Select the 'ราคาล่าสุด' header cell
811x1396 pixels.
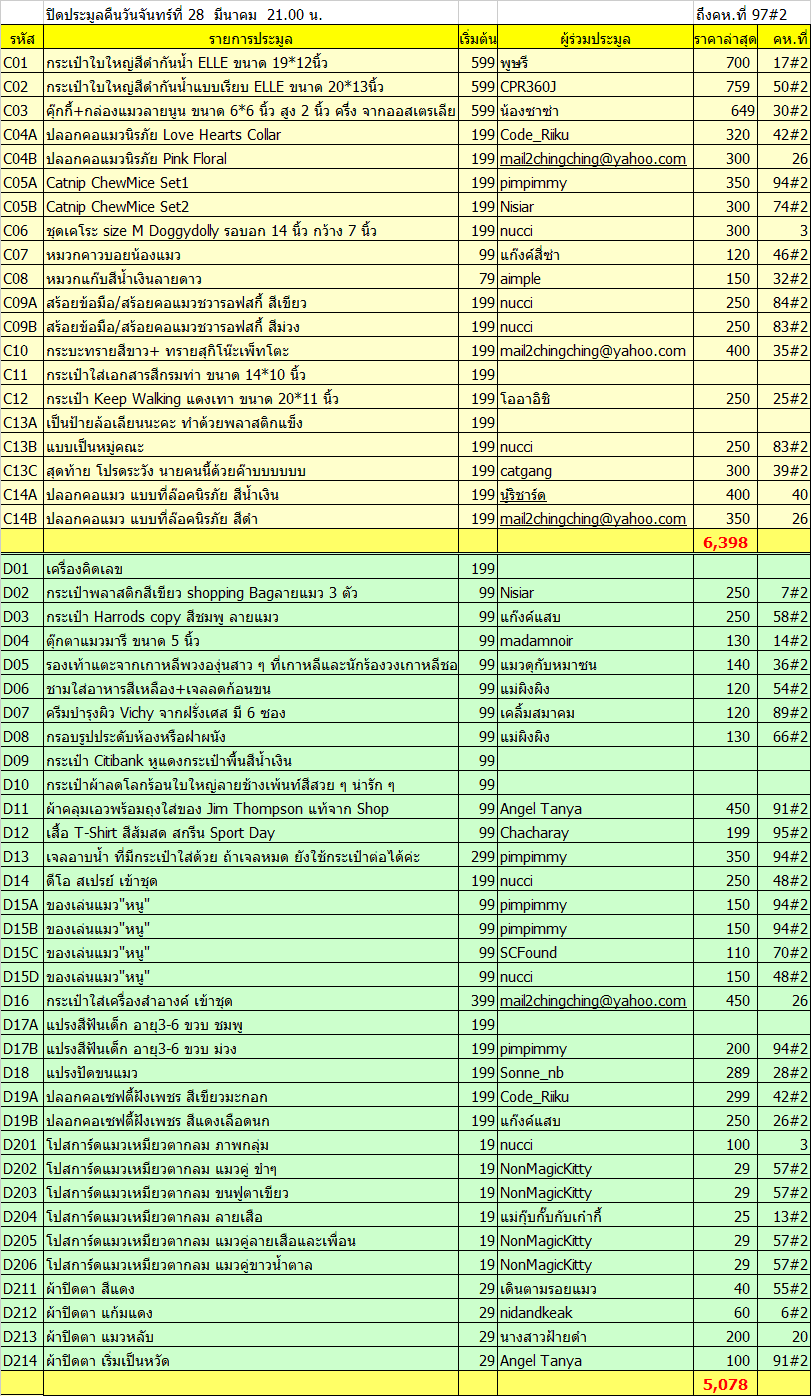[x=724, y=39]
